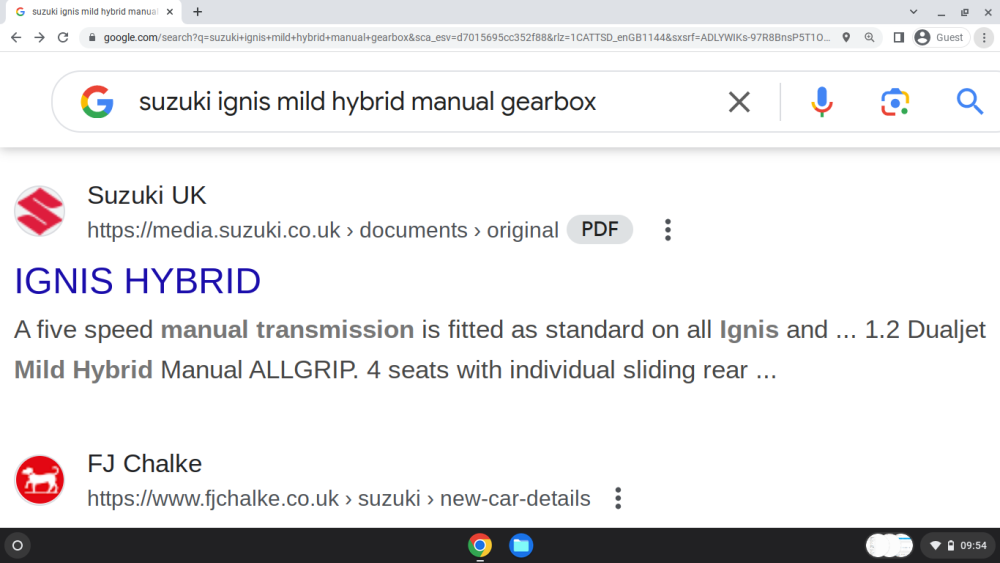The image size is (1000, 563).
Task: Click the address bar URL
Action: 467,38
